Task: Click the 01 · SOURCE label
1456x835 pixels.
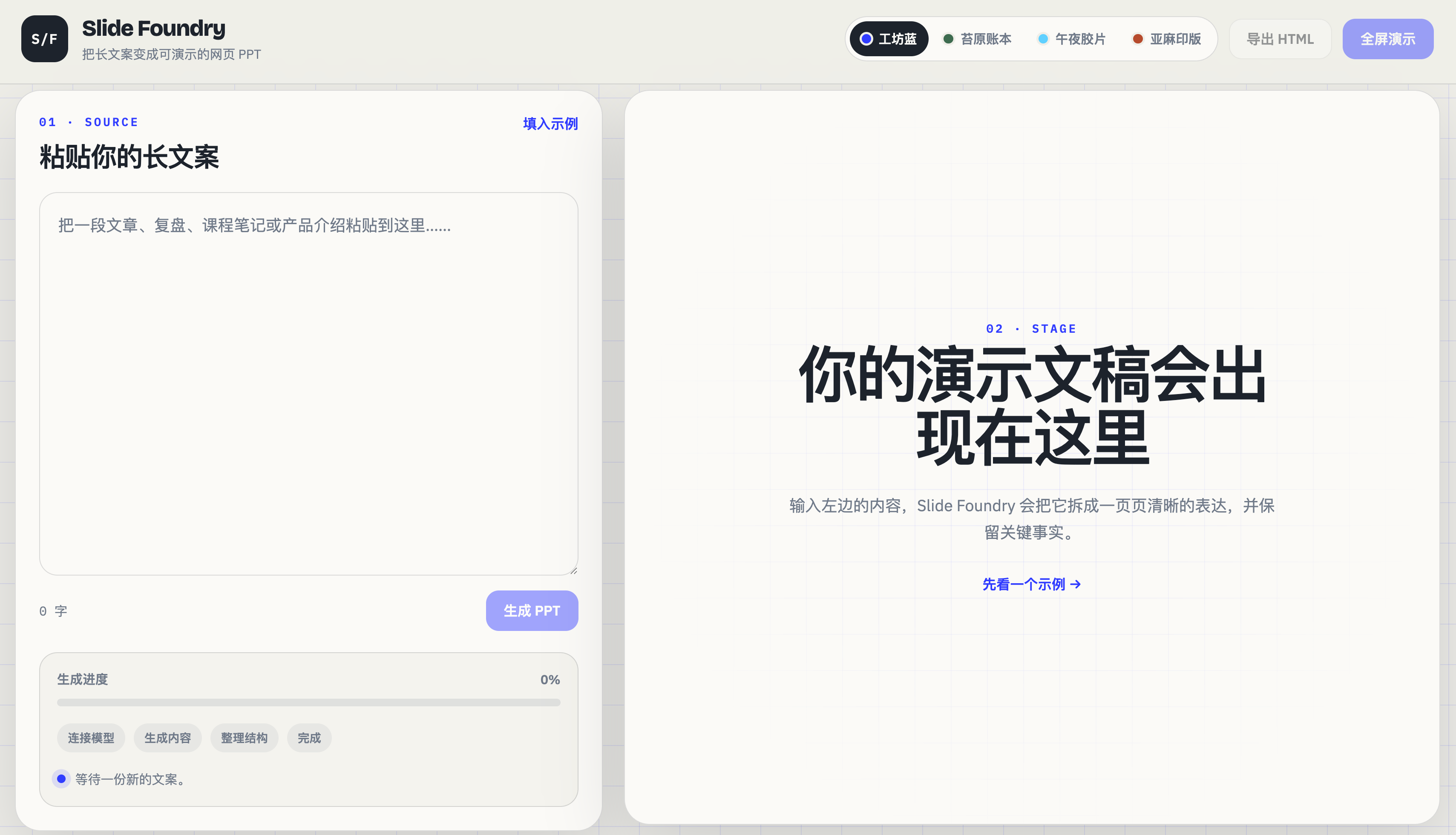Action: pos(89,122)
